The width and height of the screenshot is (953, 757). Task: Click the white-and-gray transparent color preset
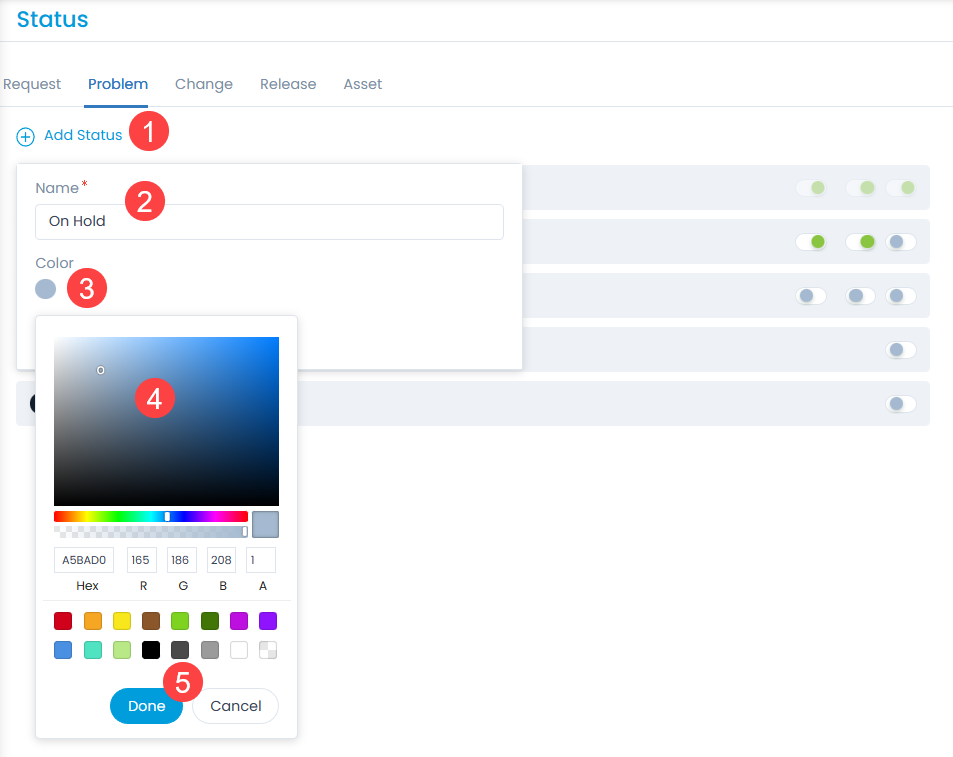point(267,650)
